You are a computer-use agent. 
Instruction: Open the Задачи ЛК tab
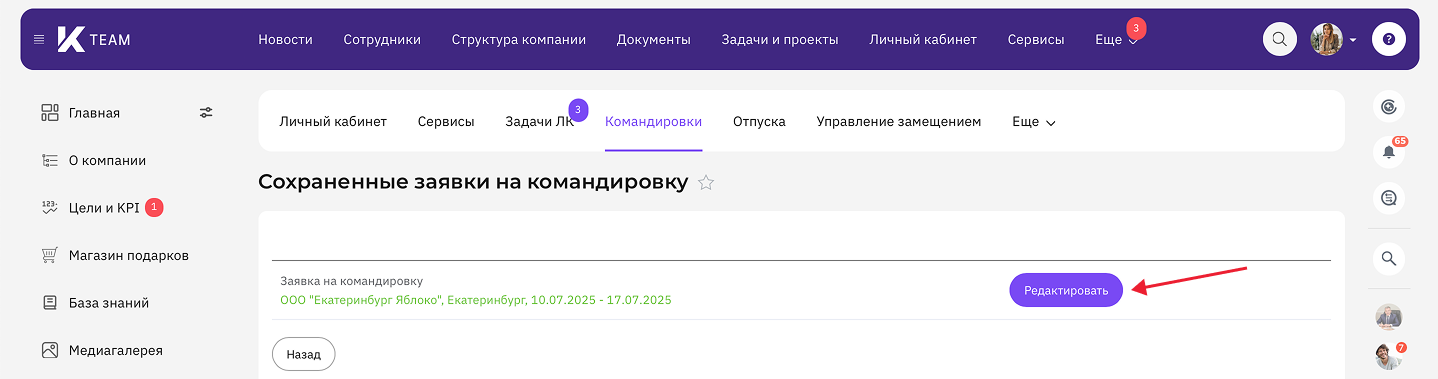click(x=539, y=122)
